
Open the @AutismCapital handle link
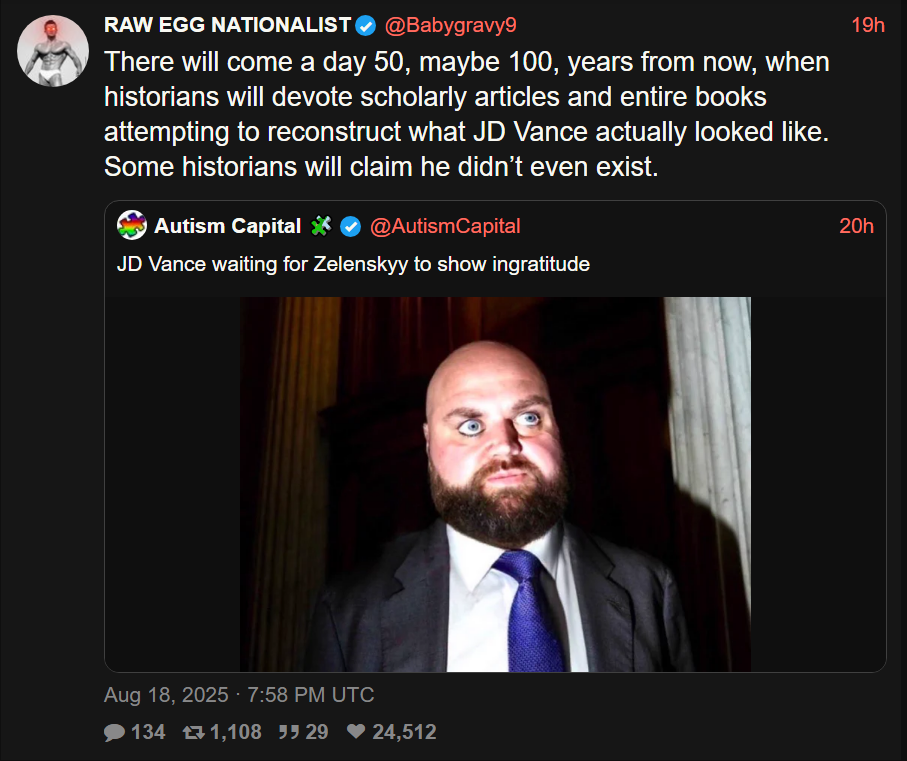(445, 226)
